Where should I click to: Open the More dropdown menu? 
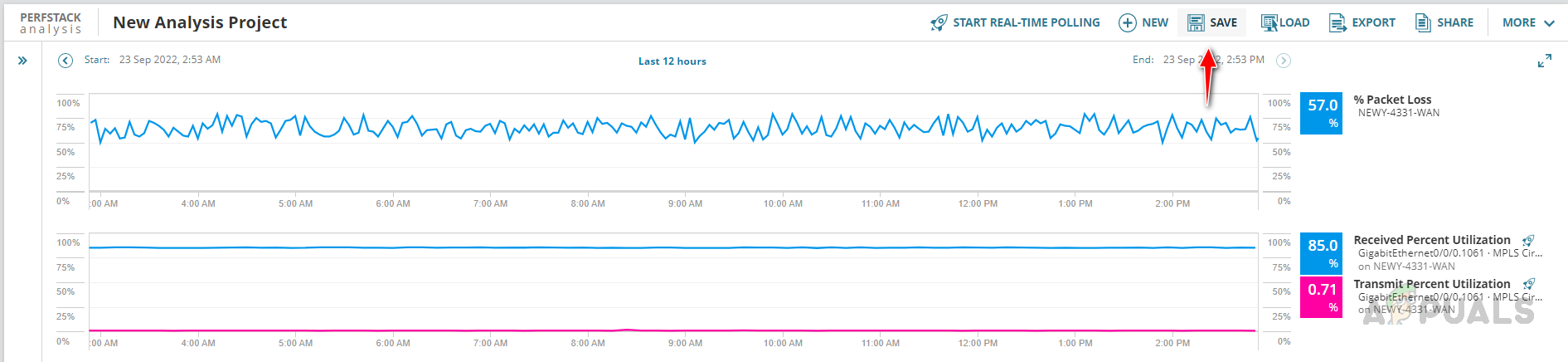[x=1527, y=22]
